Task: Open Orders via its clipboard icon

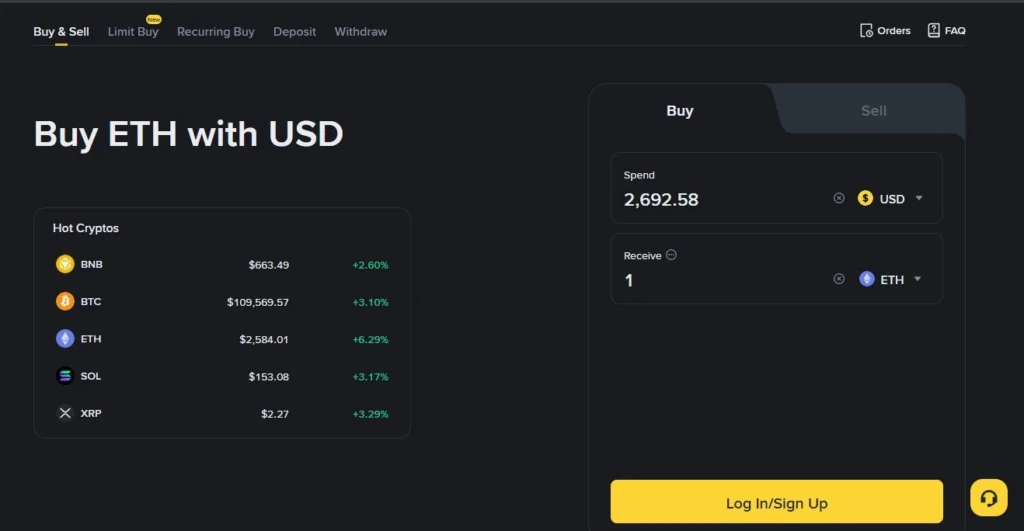Action: point(866,31)
